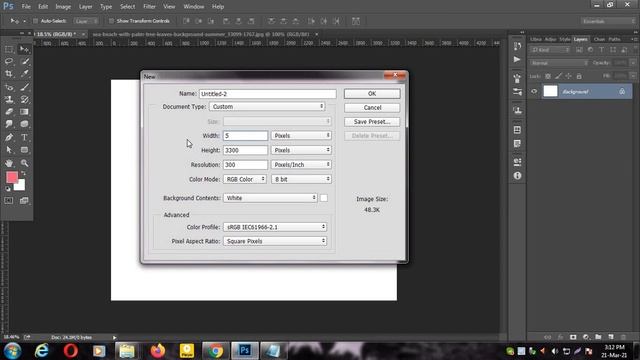Open the Image menu
Viewport: 640px width, 360px height.
click(x=63, y=7)
